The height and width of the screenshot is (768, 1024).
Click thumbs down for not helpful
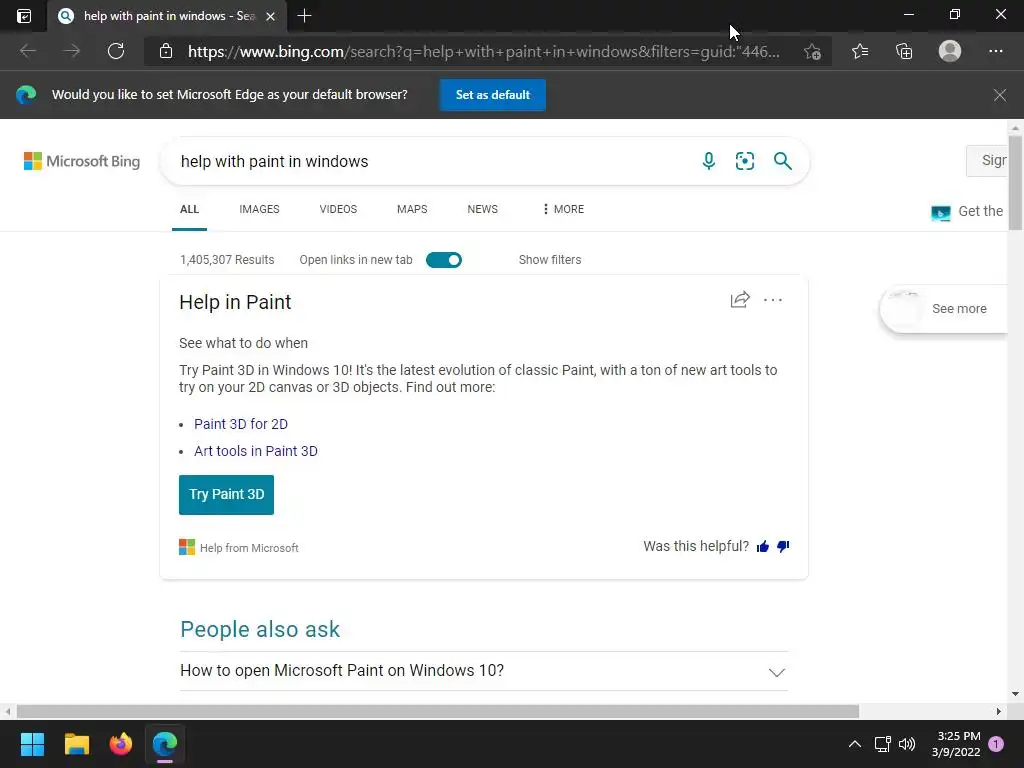click(783, 547)
